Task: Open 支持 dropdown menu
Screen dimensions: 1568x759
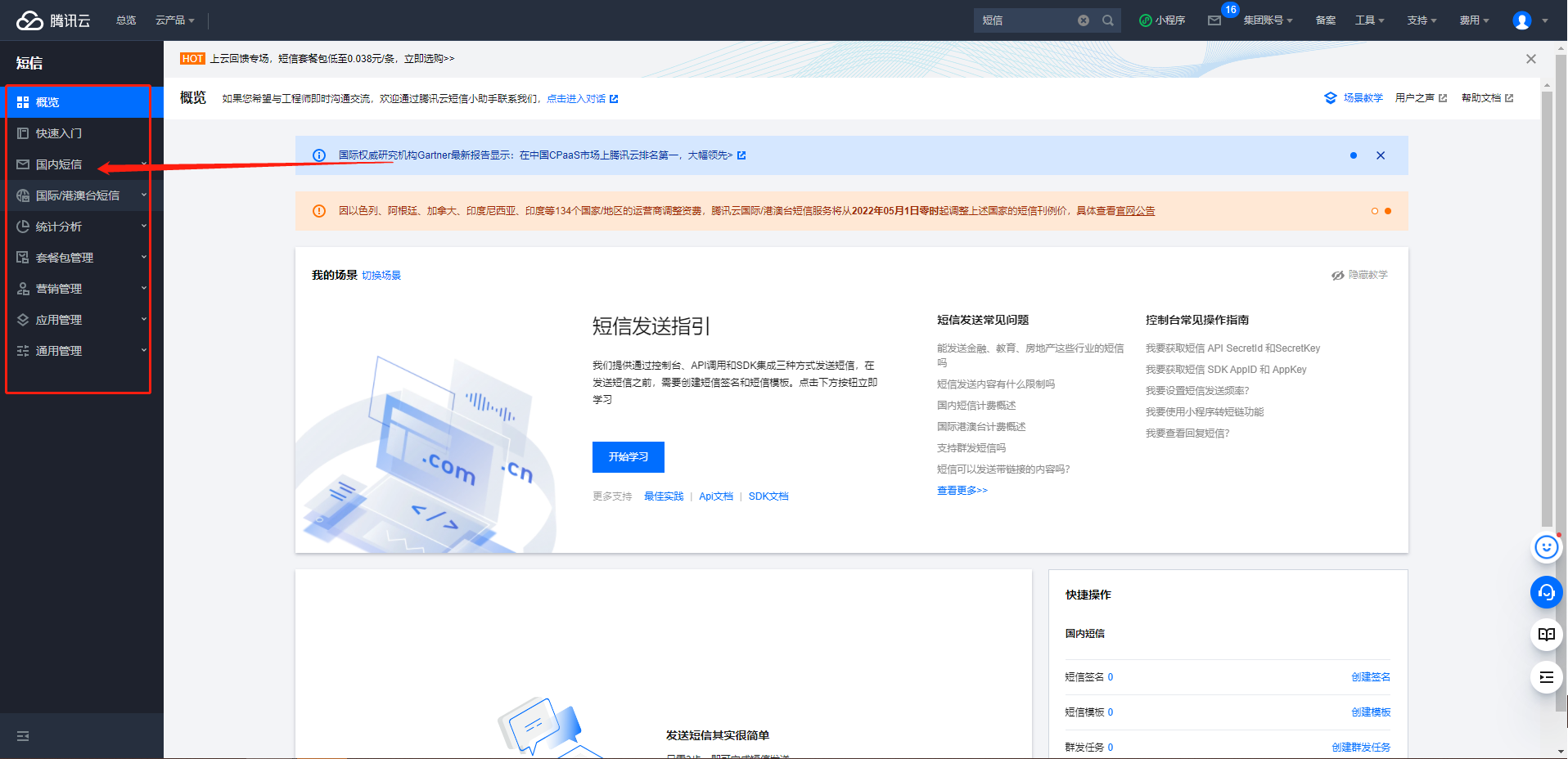Action: pos(1422,20)
